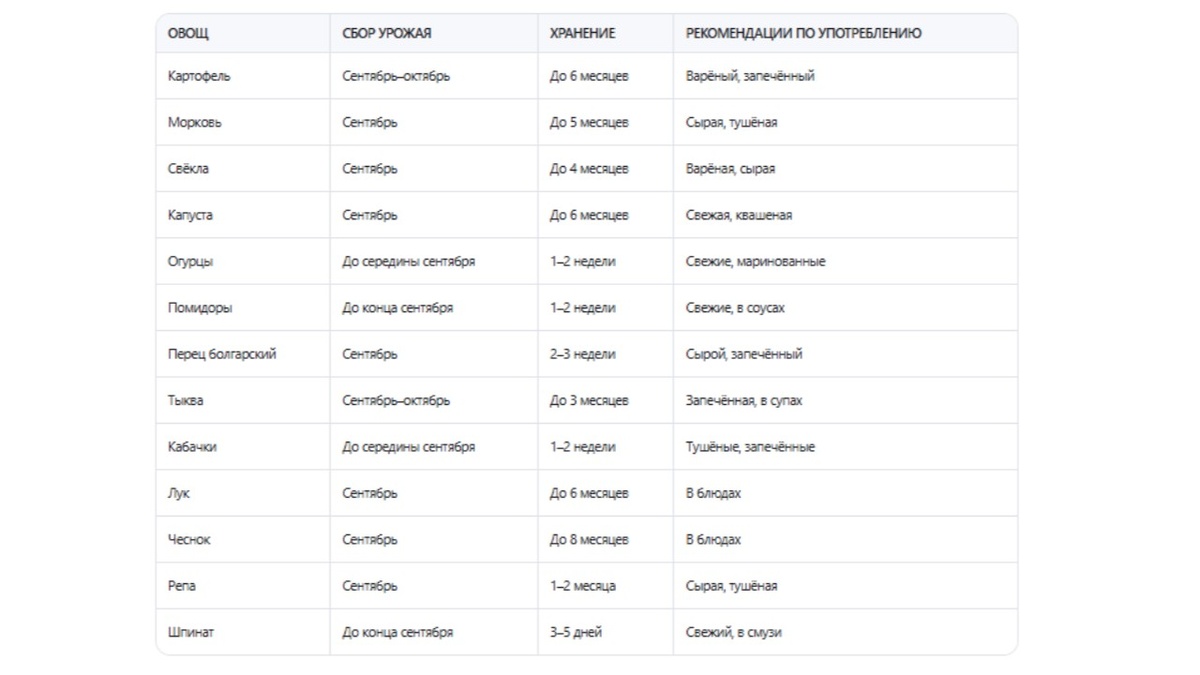Viewport: 1200px width, 675px height.
Task: Click the Морковь row name
Action: [195, 122]
